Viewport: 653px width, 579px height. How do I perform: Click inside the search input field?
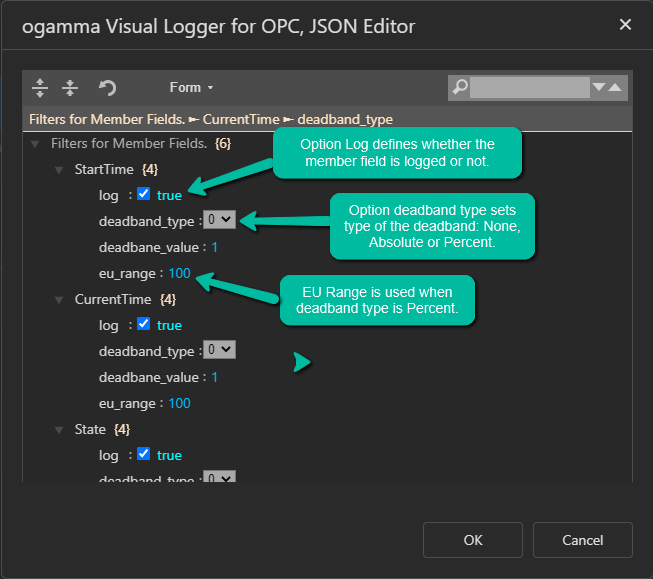(x=530, y=88)
